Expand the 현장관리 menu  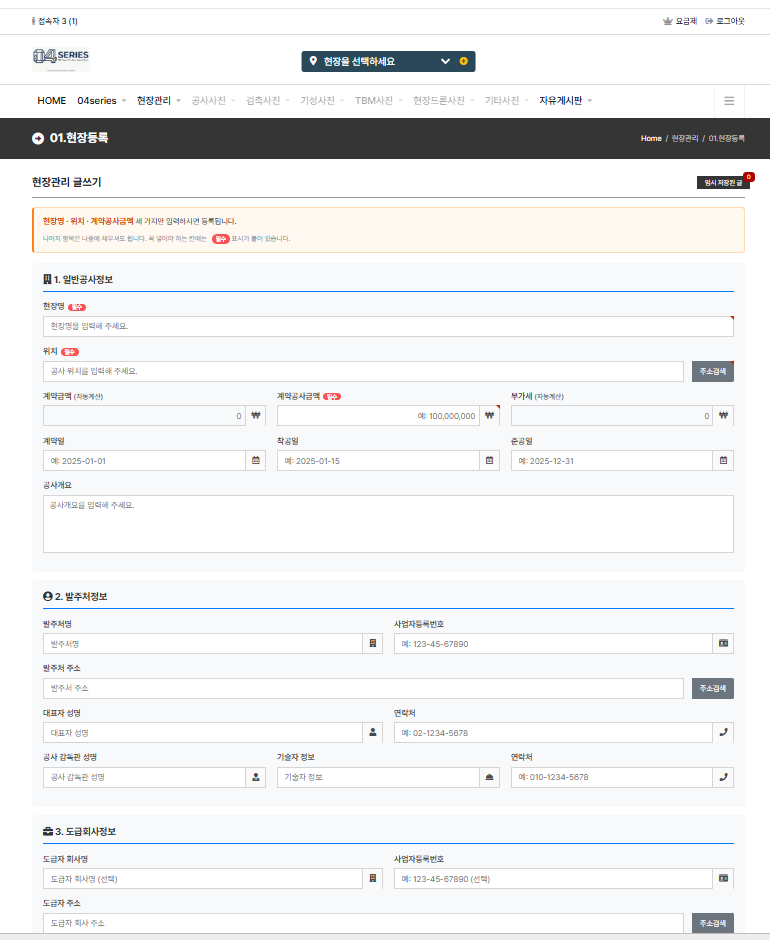[158, 101]
